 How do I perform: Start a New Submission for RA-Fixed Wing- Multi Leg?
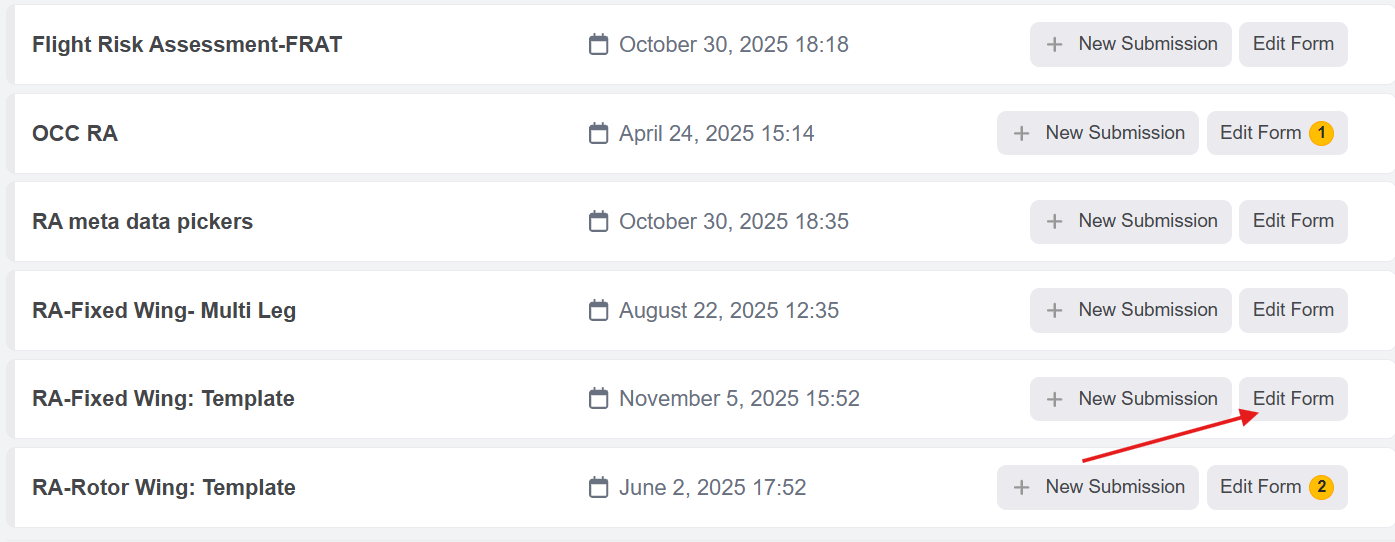point(1130,311)
